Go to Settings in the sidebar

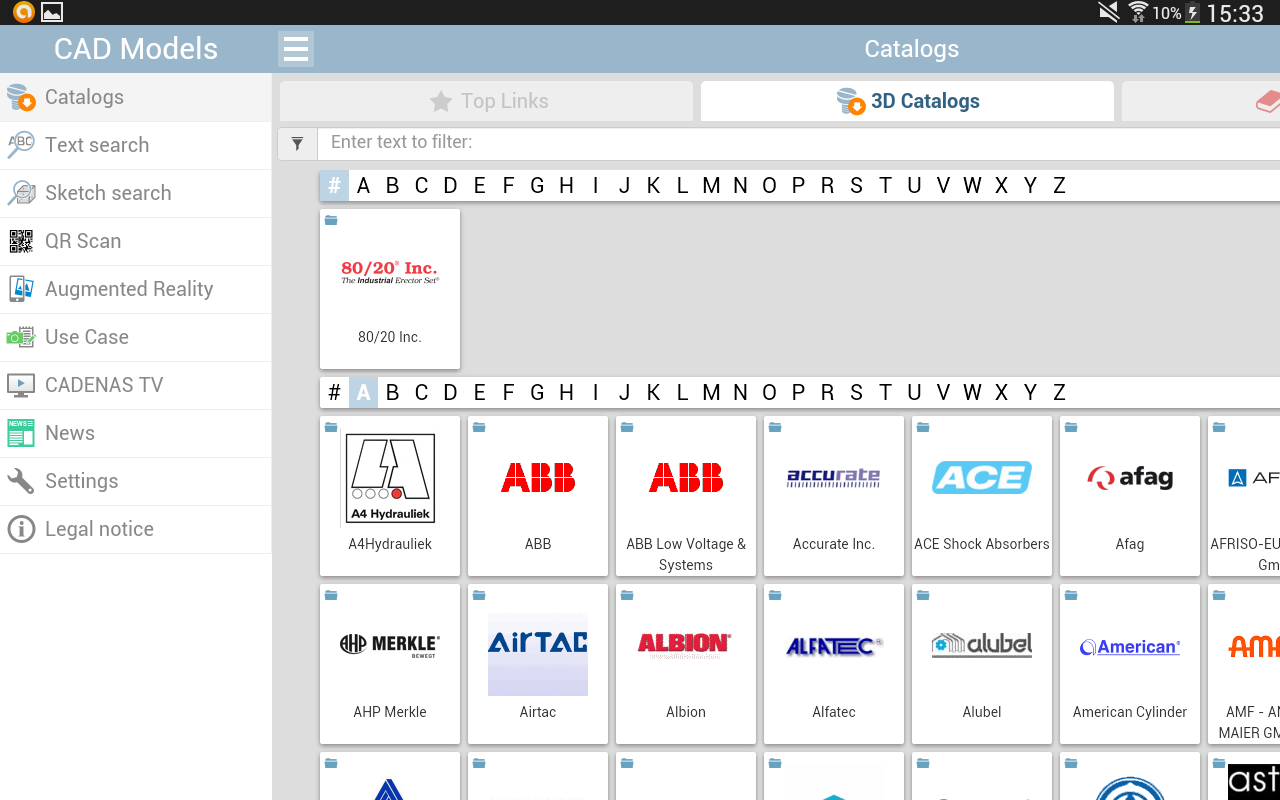coord(82,481)
